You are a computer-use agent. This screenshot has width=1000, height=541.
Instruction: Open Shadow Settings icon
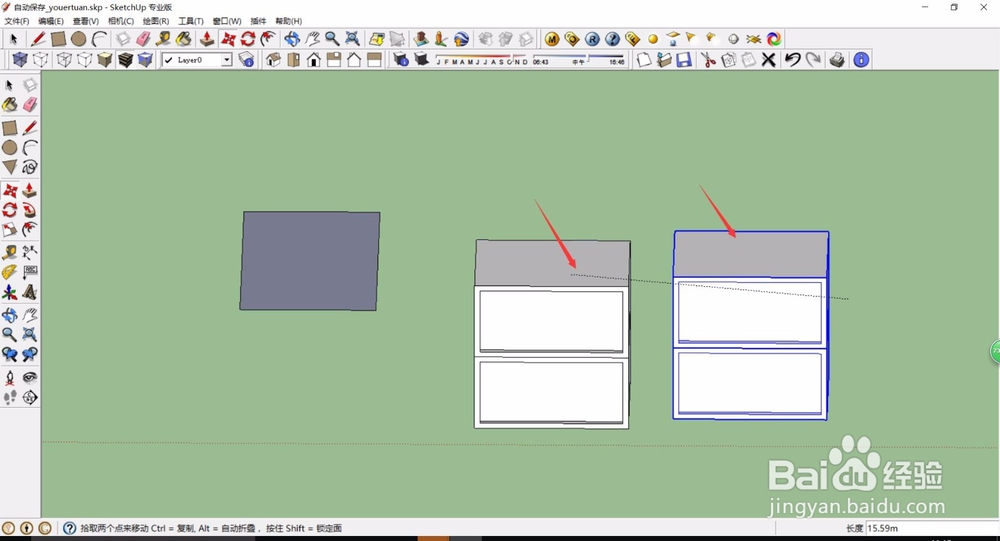[x=401, y=60]
